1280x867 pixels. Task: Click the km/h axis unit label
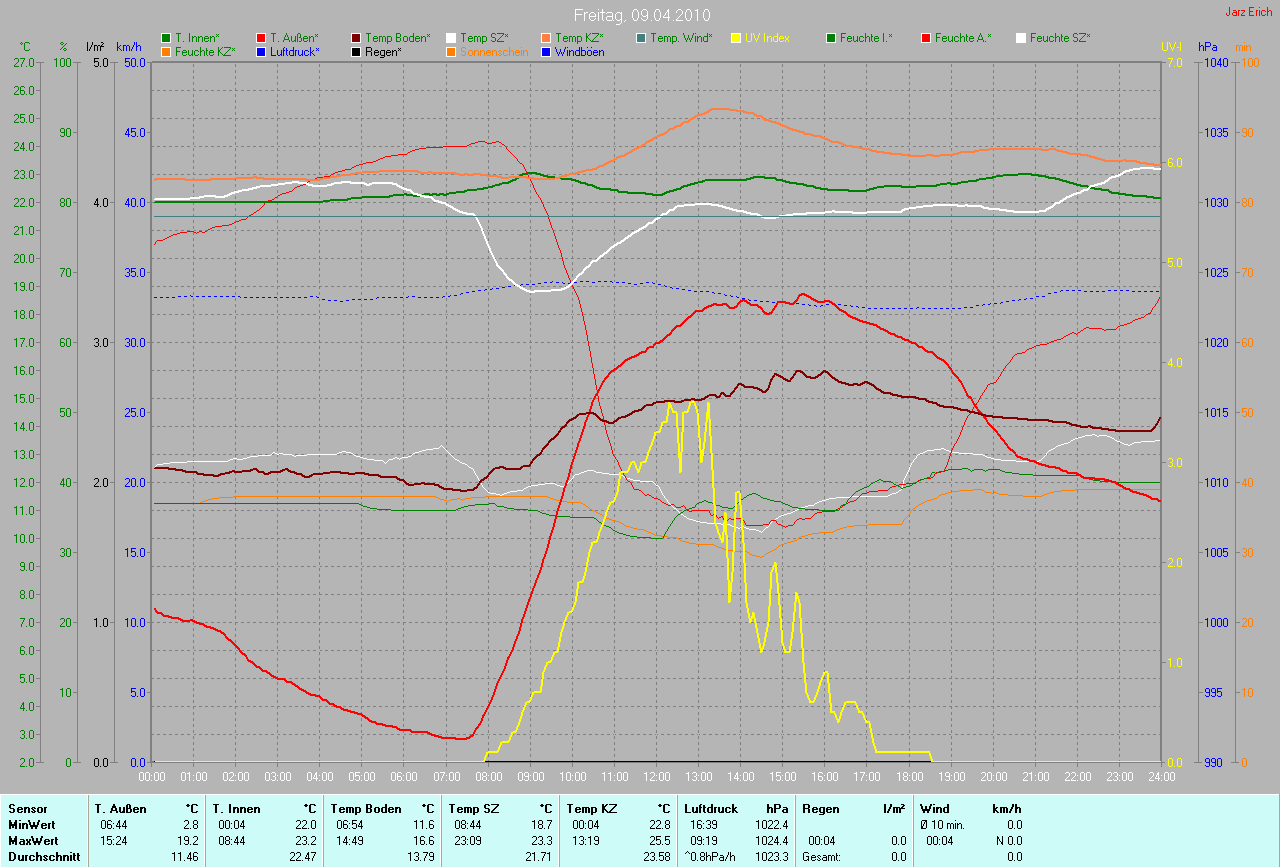[129, 47]
